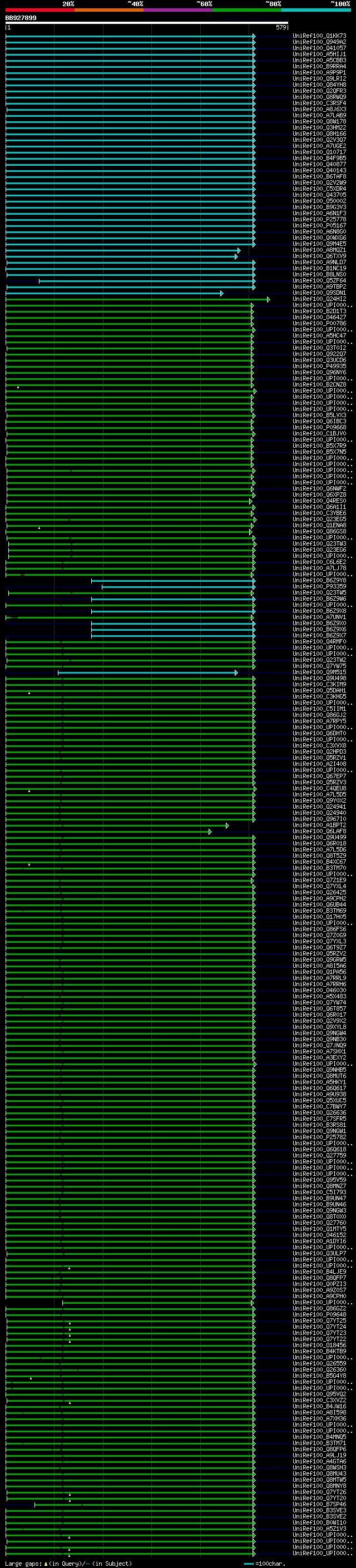Screen dimensions: 356x1568
Task: Select hit label UniRef100_P25776
Action: point(319,220)
